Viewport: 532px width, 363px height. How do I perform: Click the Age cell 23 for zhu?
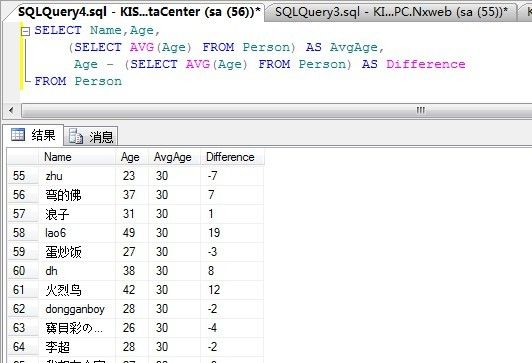pyautogui.click(x=132, y=176)
